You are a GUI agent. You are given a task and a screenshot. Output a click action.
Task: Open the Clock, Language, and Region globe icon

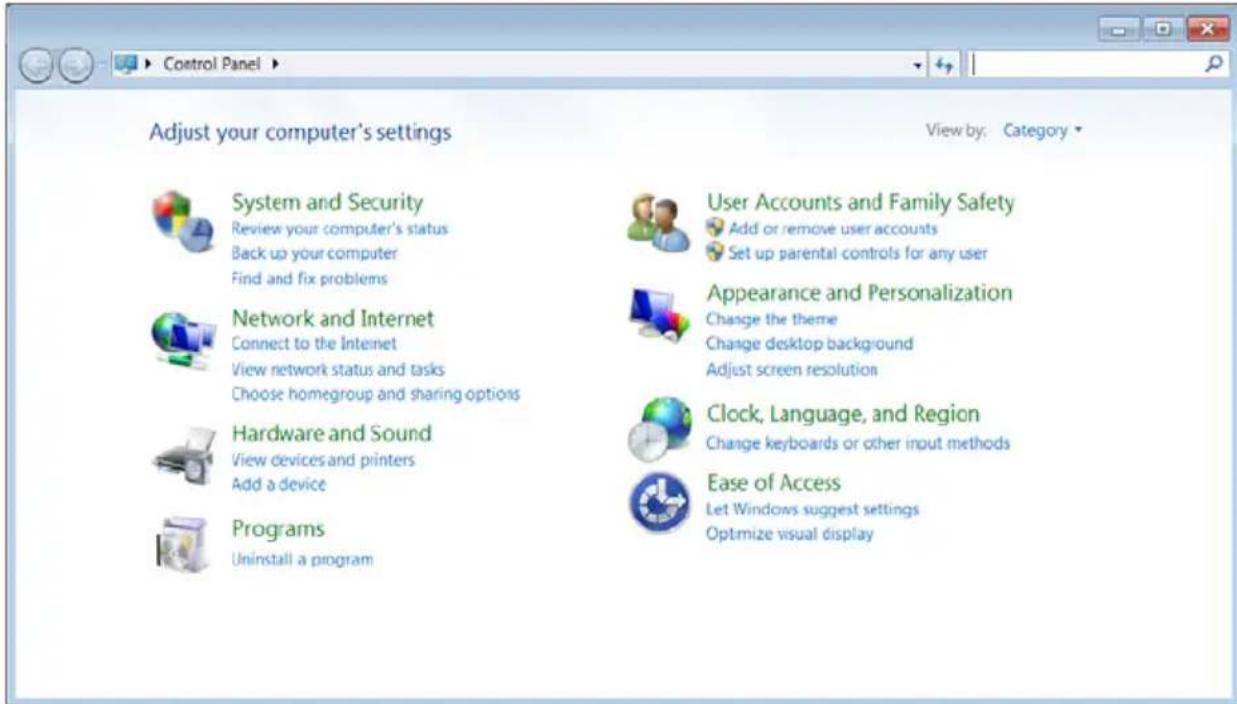[658, 426]
